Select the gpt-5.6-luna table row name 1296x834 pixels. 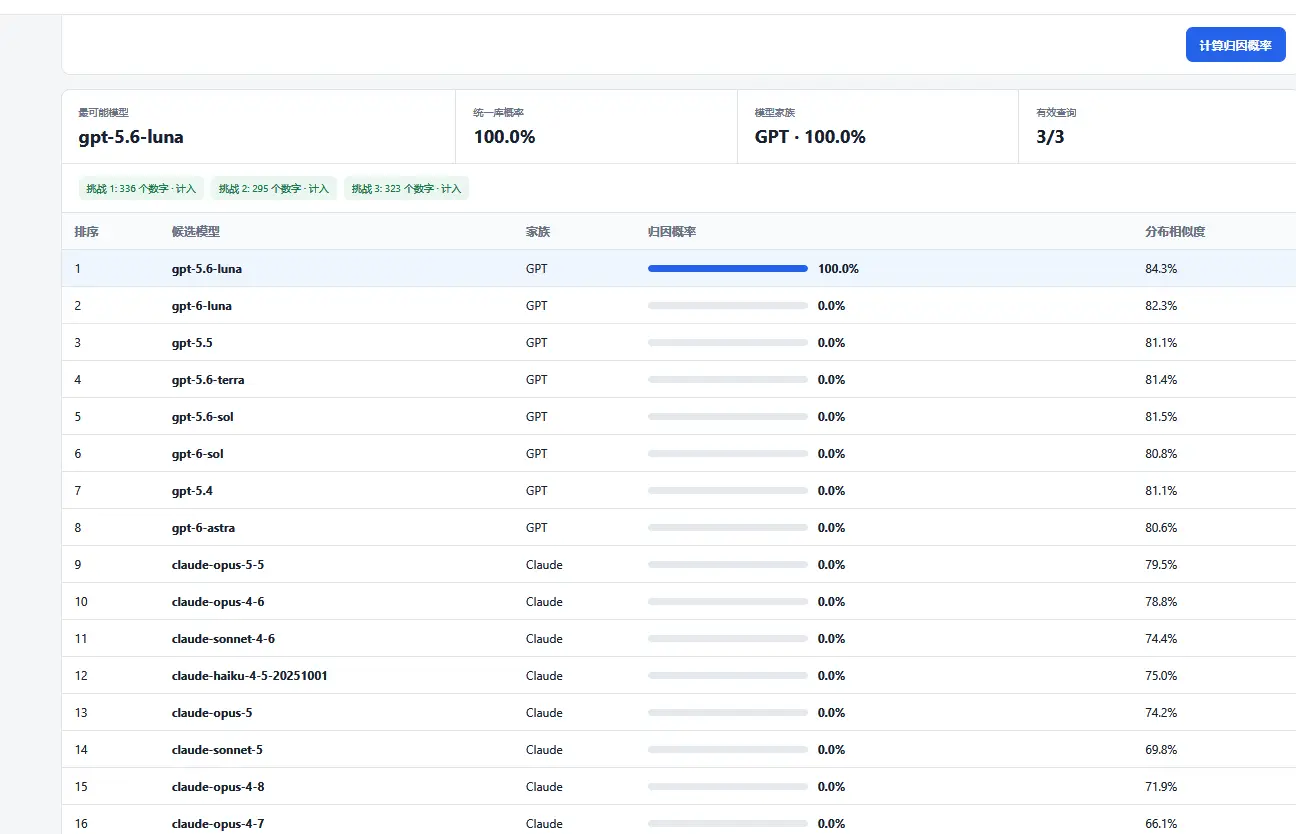click(207, 268)
